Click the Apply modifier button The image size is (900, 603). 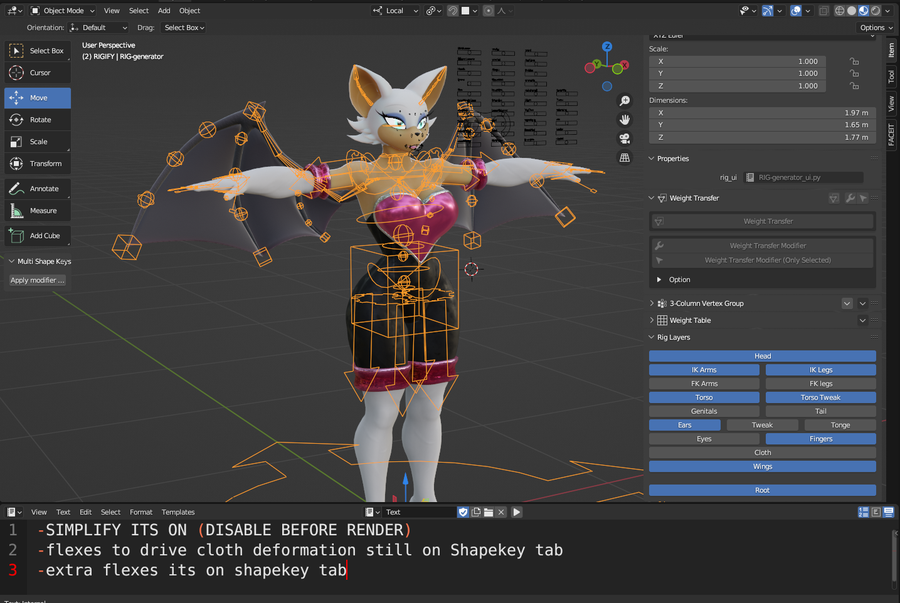pos(37,280)
